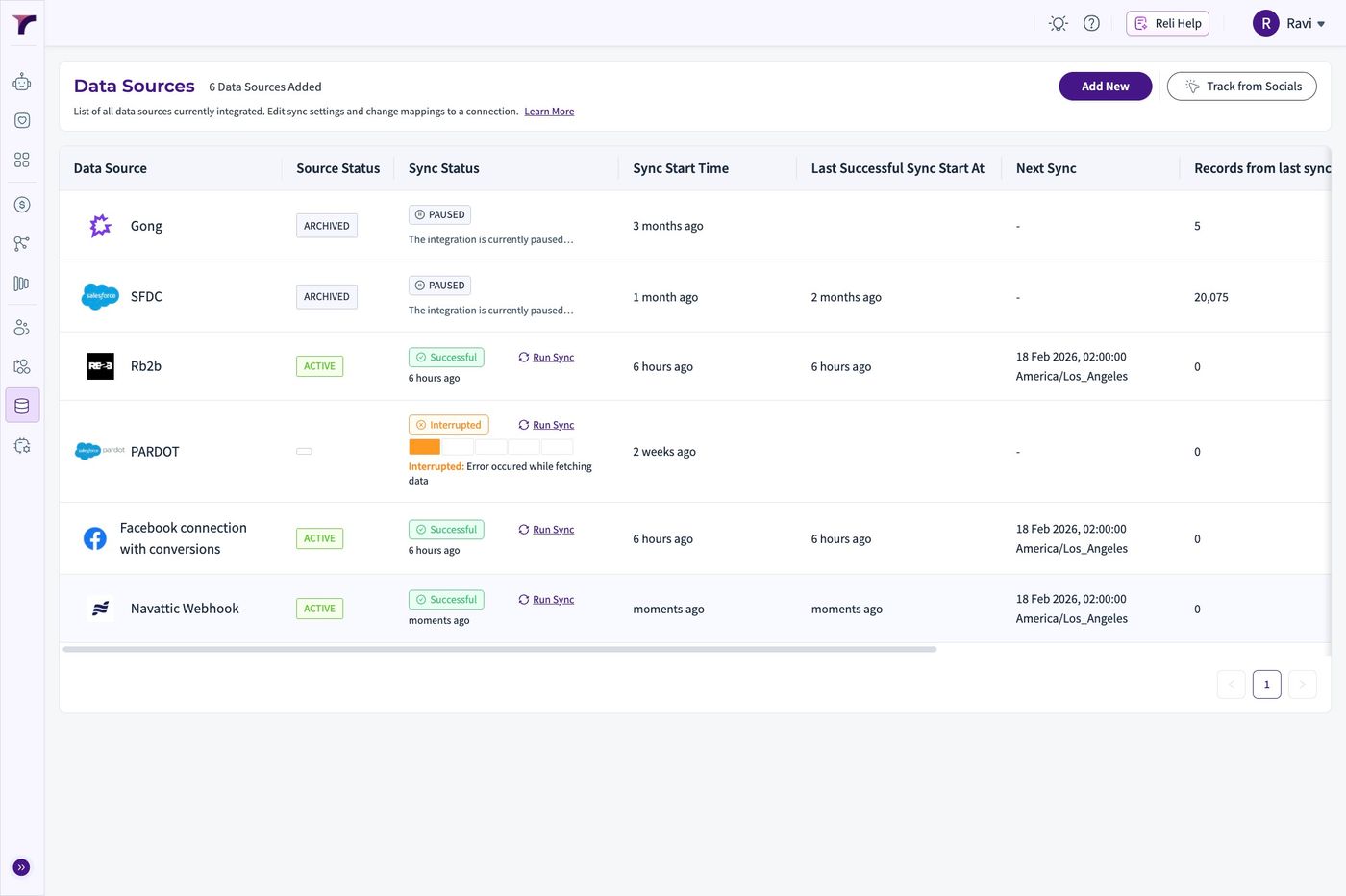
Task: Open the people contacts sidebar icon
Action: (x=22, y=328)
